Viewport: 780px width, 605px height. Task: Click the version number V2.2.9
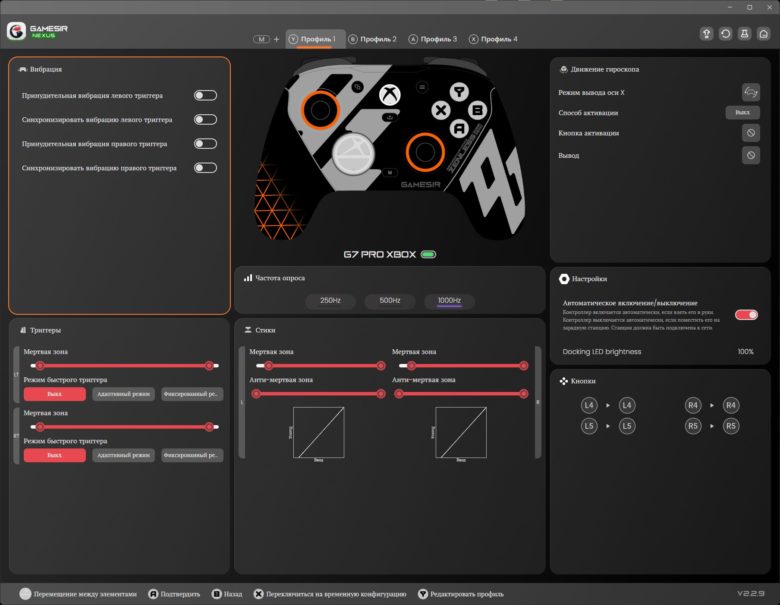click(751, 594)
